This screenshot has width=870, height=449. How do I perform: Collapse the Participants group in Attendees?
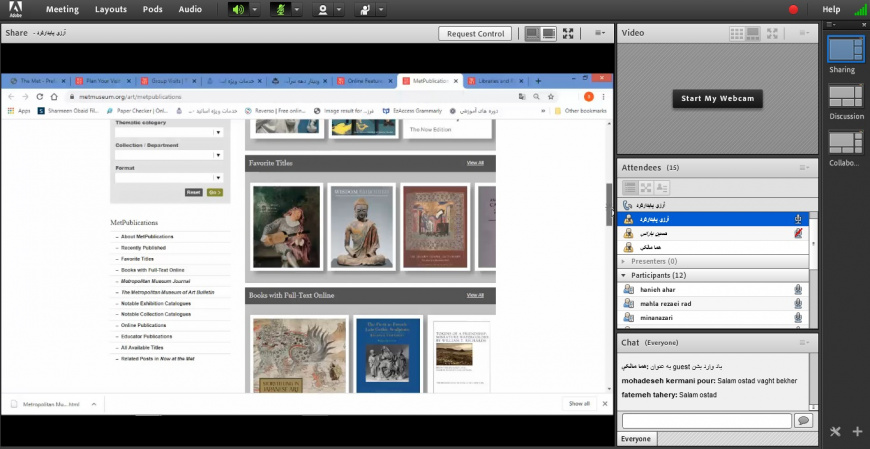click(624, 275)
